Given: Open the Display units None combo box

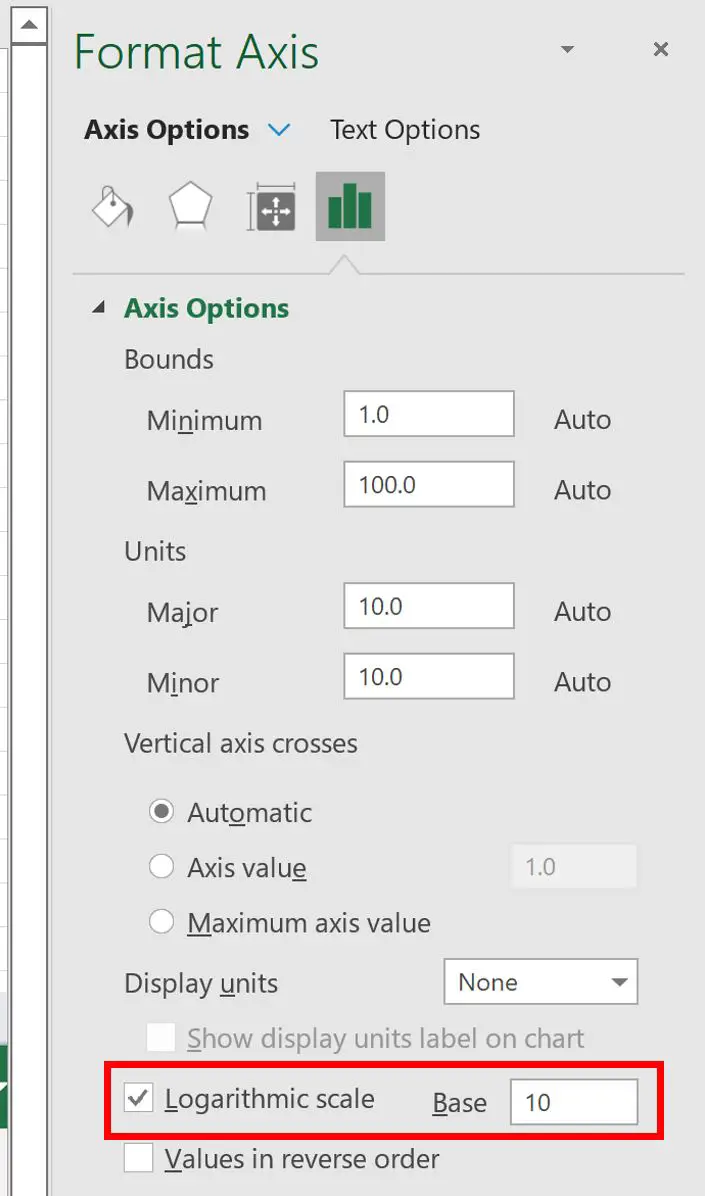Looking at the screenshot, I should click(540, 982).
